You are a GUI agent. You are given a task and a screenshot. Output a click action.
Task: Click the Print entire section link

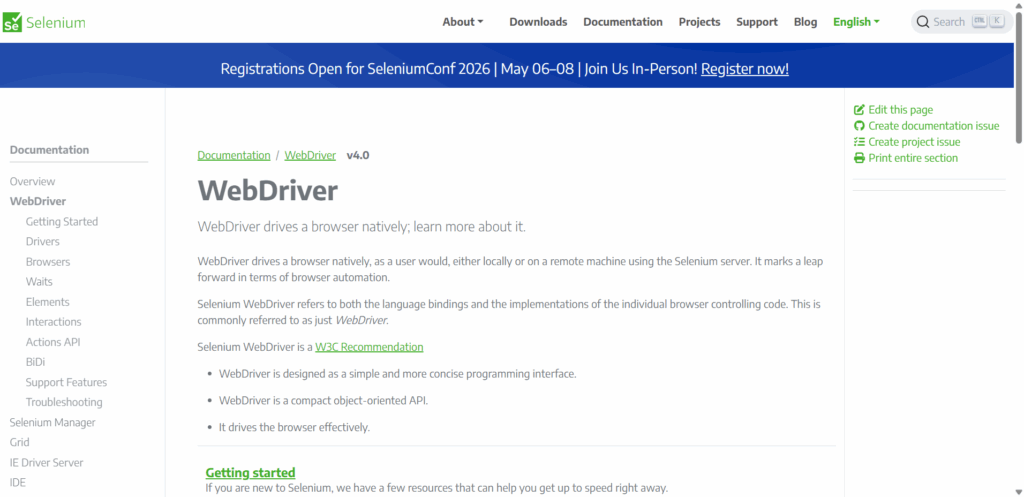(913, 158)
